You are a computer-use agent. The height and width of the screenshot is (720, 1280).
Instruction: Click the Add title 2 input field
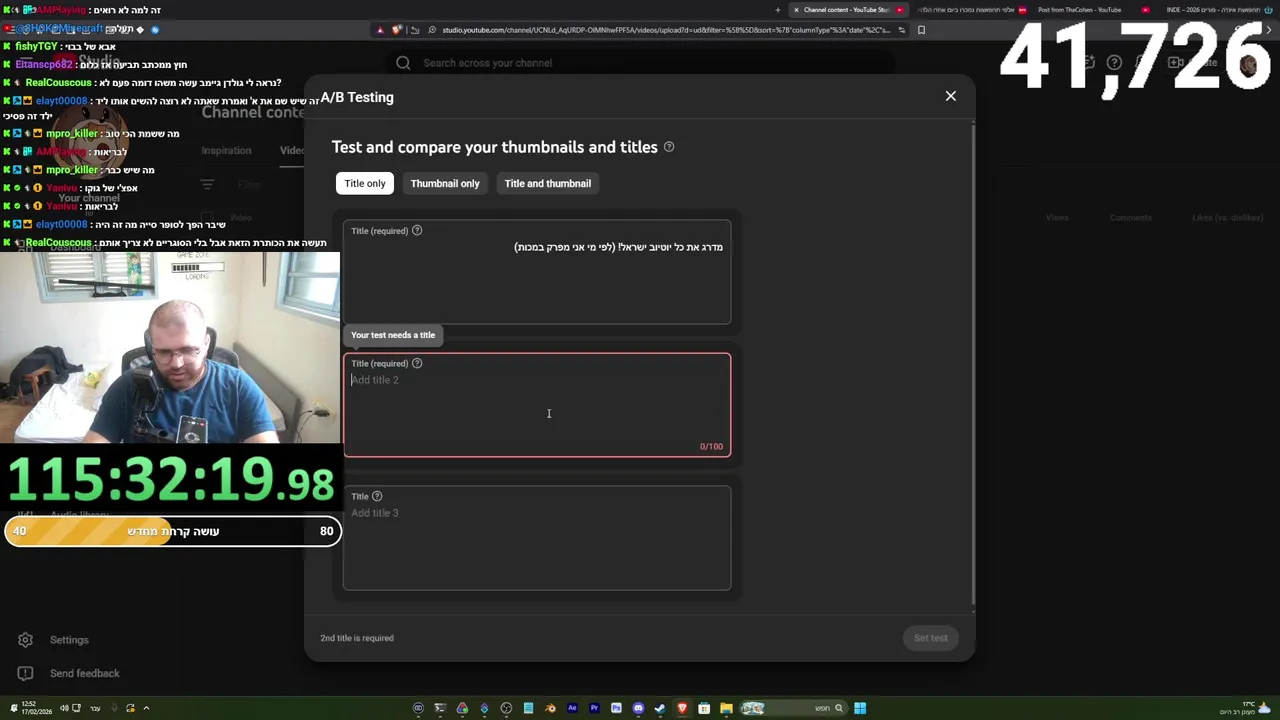tap(537, 405)
